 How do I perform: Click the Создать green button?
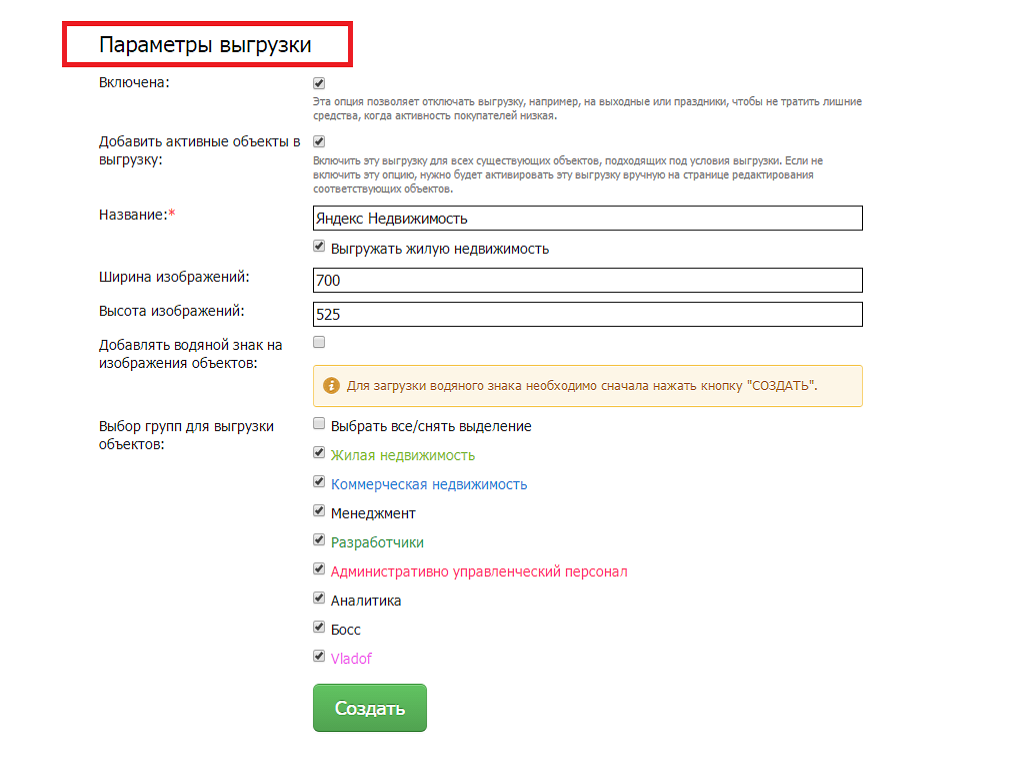(369, 708)
